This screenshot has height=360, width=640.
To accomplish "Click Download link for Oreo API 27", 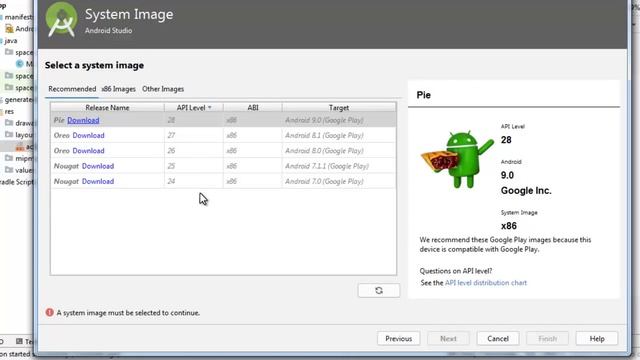I will tap(88, 135).
